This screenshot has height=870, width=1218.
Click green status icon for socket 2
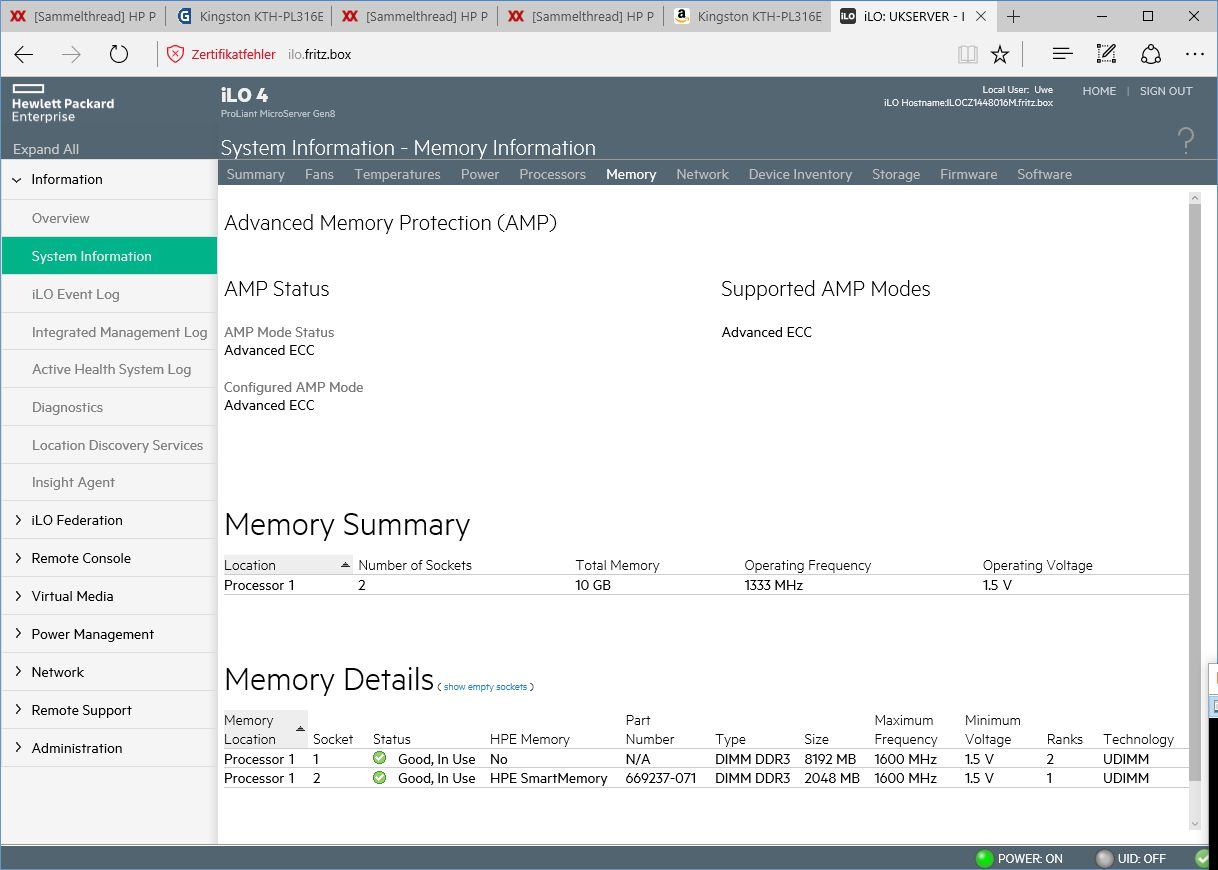(x=379, y=777)
